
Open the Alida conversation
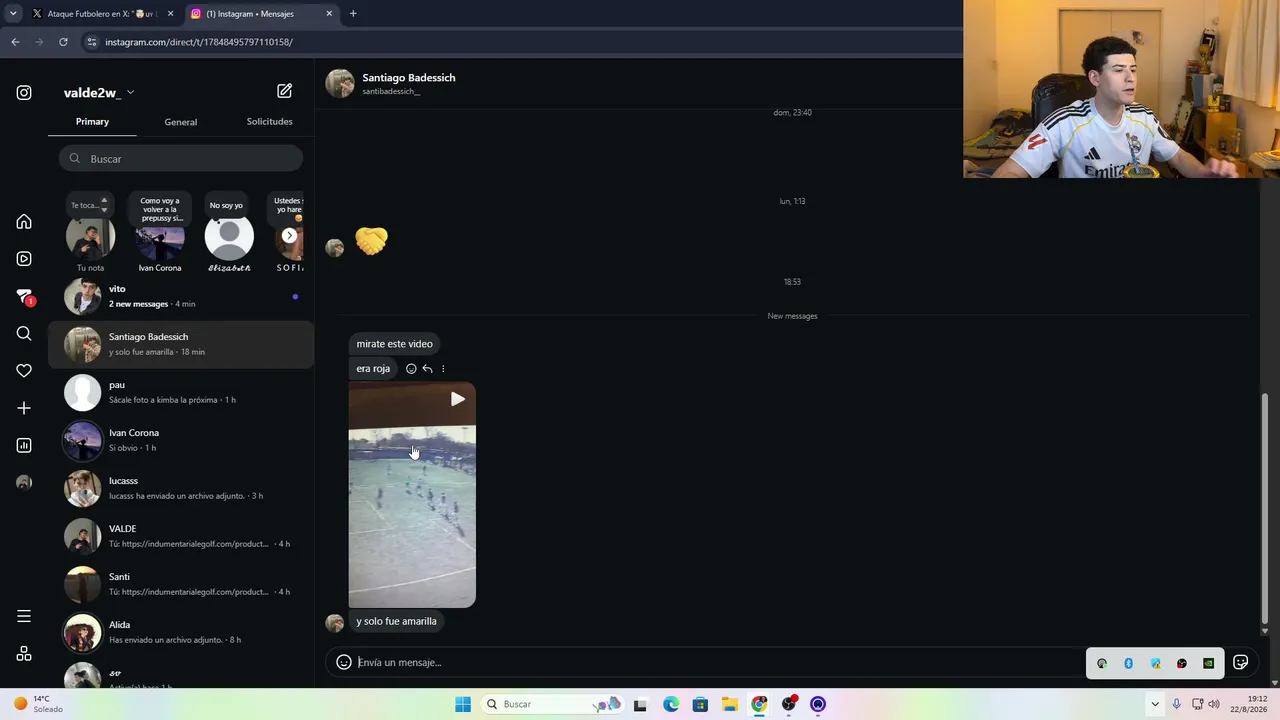pyautogui.click(x=181, y=633)
